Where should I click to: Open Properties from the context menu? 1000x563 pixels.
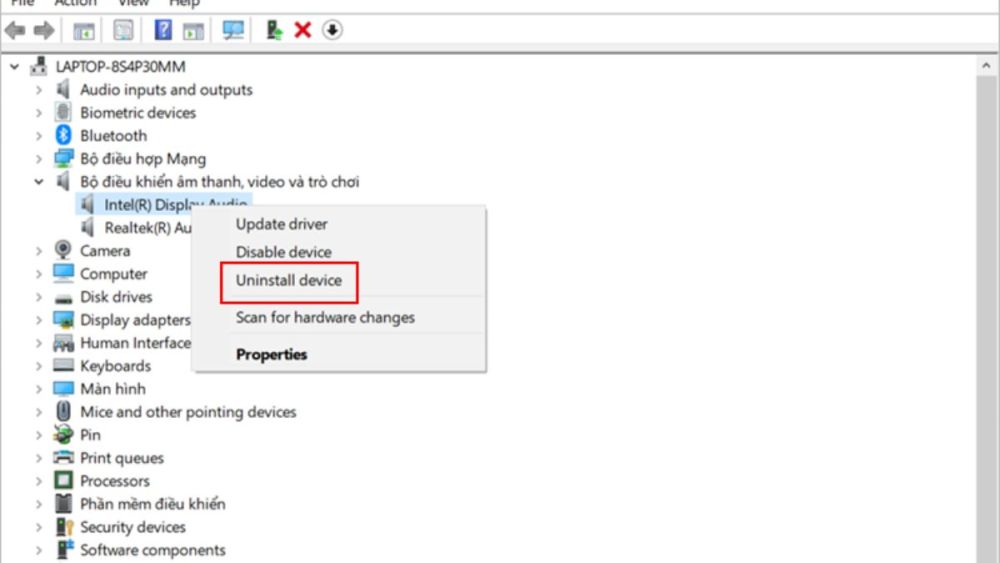(271, 354)
